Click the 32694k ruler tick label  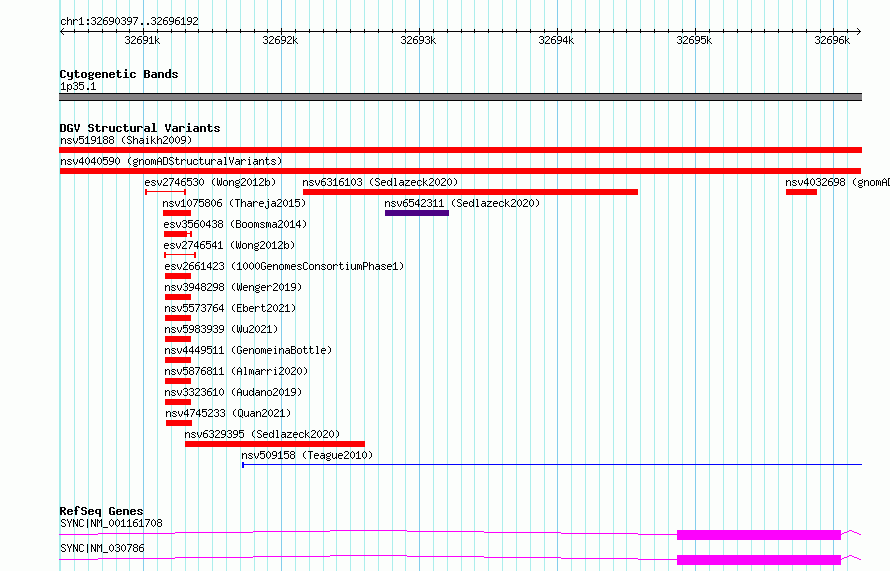point(556,40)
